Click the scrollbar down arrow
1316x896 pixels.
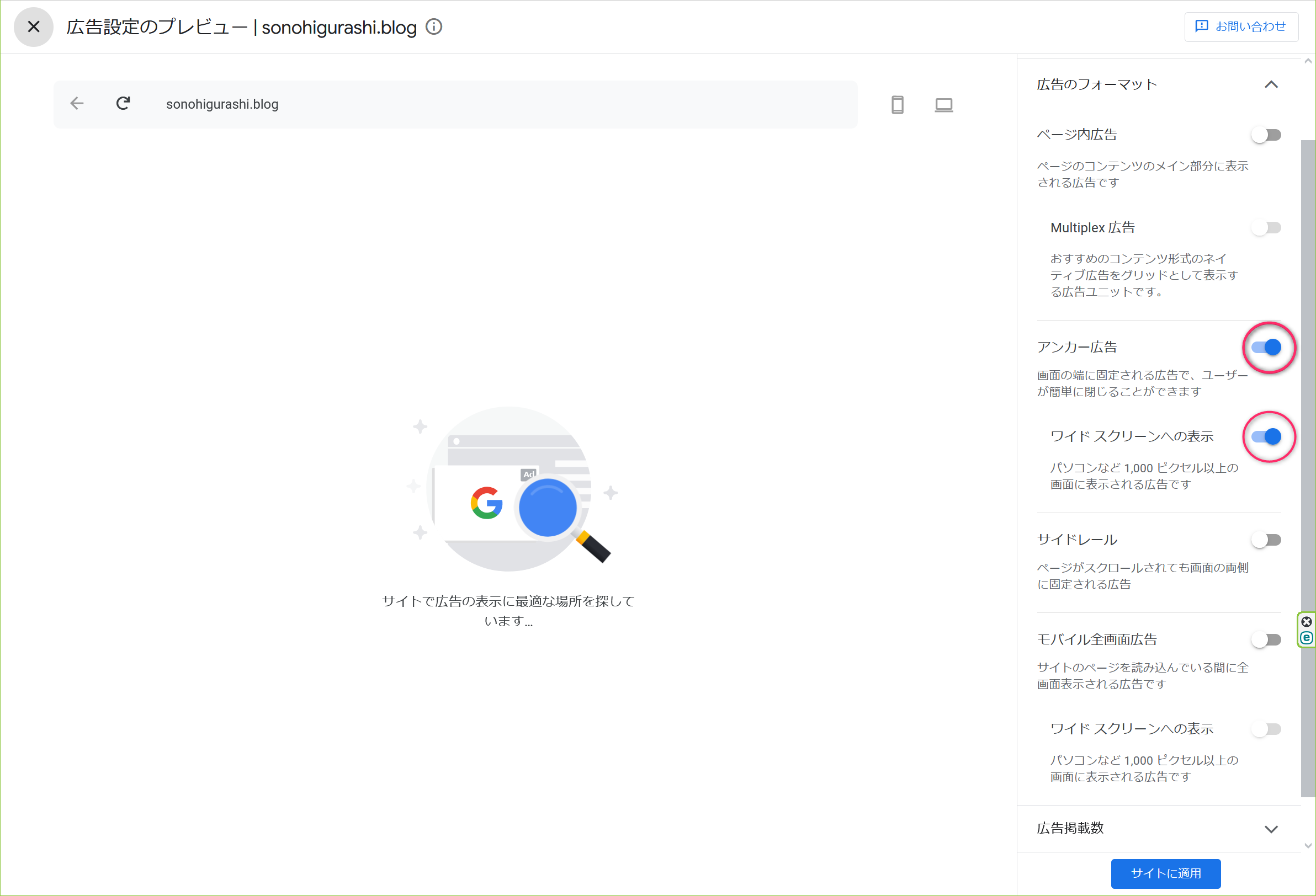coord(1308,846)
